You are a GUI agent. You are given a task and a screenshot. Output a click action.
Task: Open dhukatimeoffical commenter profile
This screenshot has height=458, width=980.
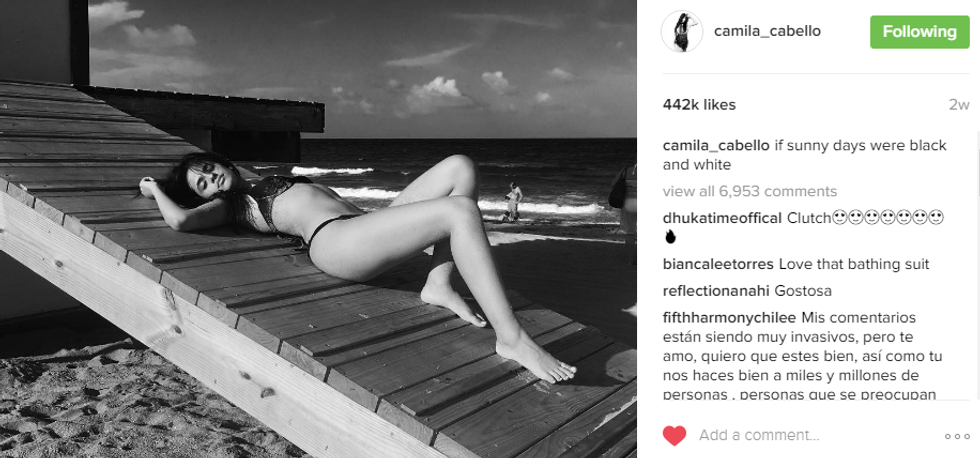coord(722,219)
